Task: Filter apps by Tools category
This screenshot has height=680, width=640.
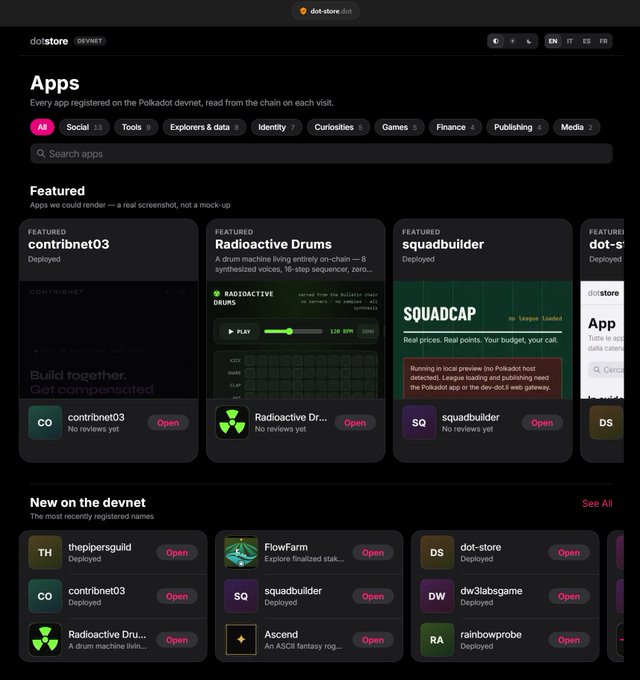Action: [x=136, y=127]
